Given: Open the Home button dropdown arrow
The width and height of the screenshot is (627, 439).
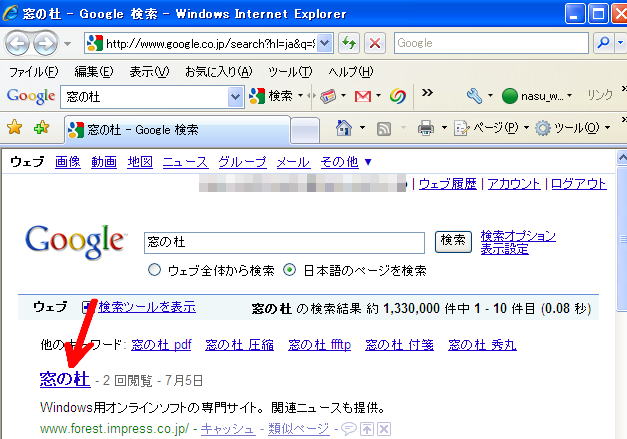Looking at the screenshot, I should coord(362,128).
